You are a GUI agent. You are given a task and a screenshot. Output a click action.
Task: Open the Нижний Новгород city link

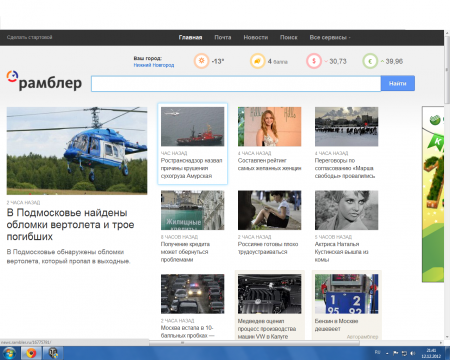tap(154, 65)
